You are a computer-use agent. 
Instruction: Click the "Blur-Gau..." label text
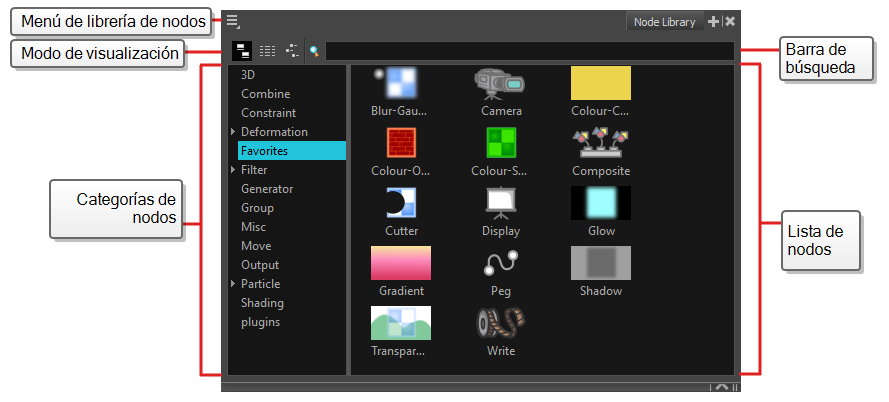pos(399,111)
